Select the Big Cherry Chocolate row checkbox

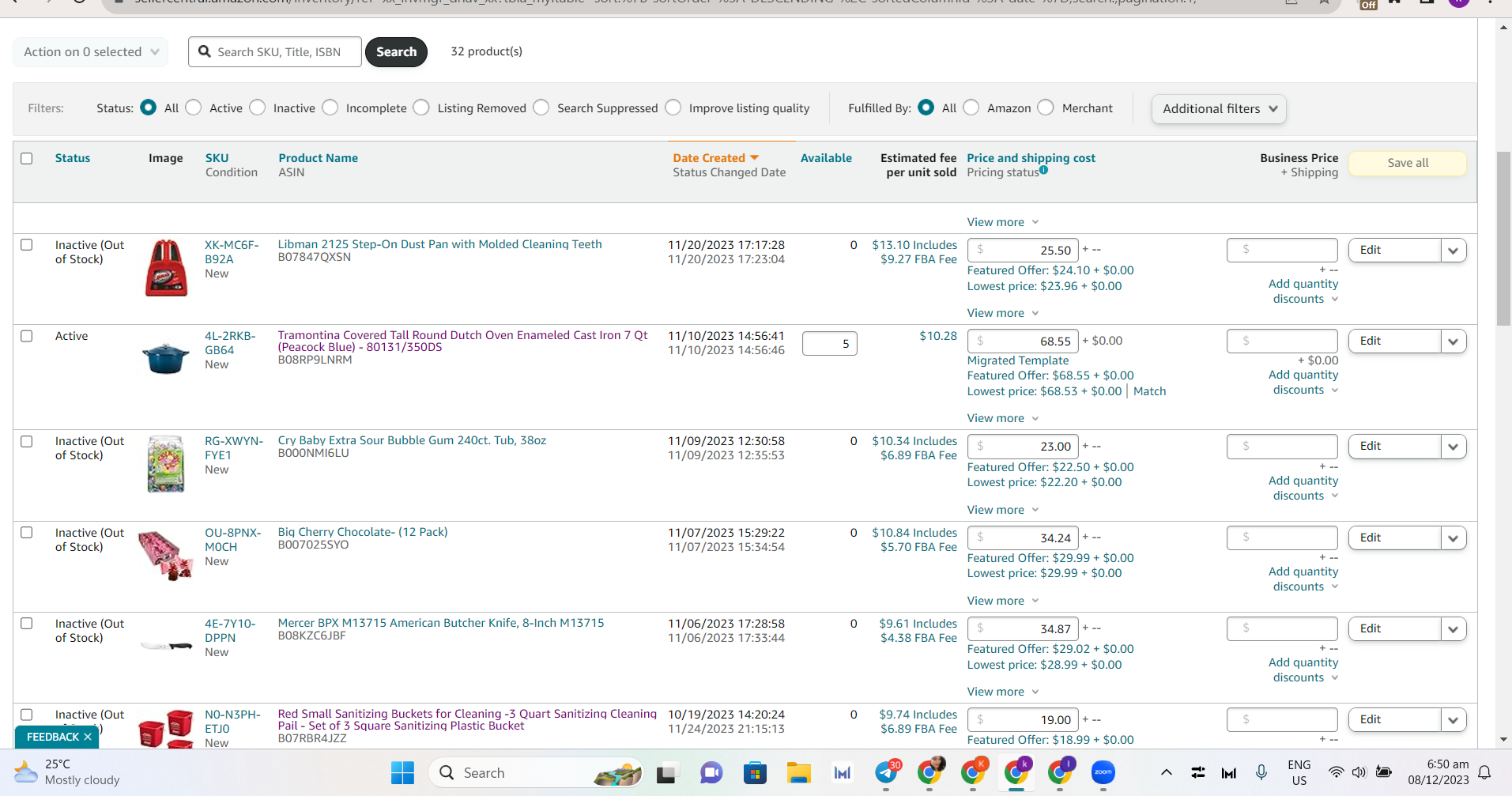pos(27,533)
